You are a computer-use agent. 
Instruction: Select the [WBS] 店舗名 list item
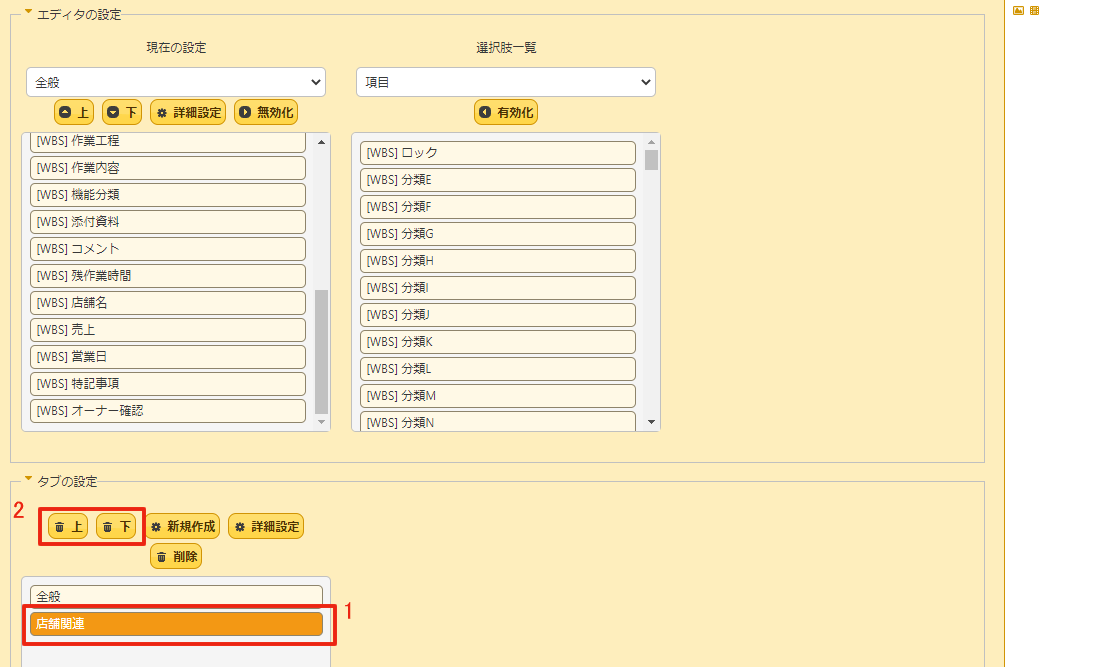pos(167,302)
